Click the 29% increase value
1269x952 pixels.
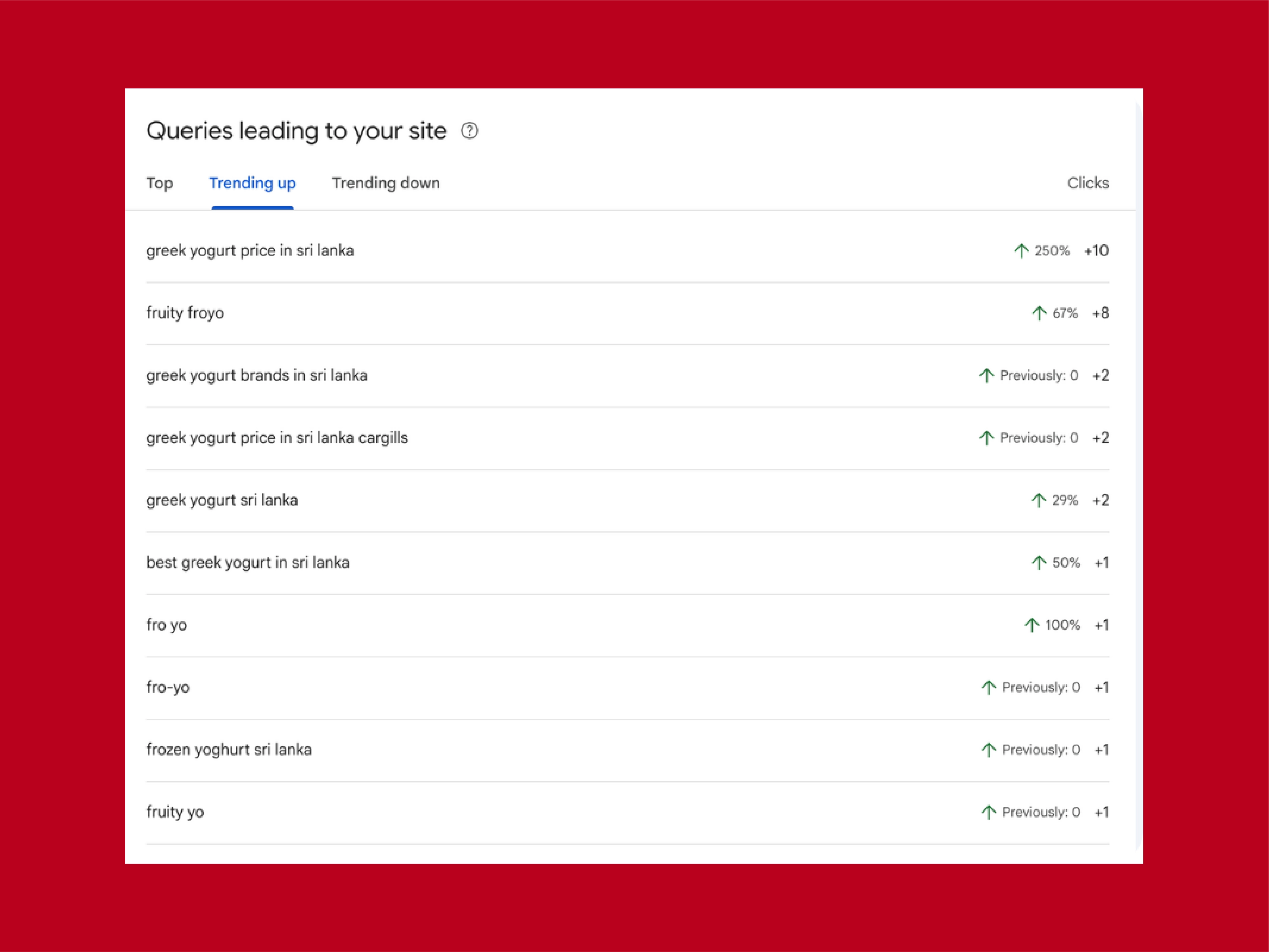1065,500
